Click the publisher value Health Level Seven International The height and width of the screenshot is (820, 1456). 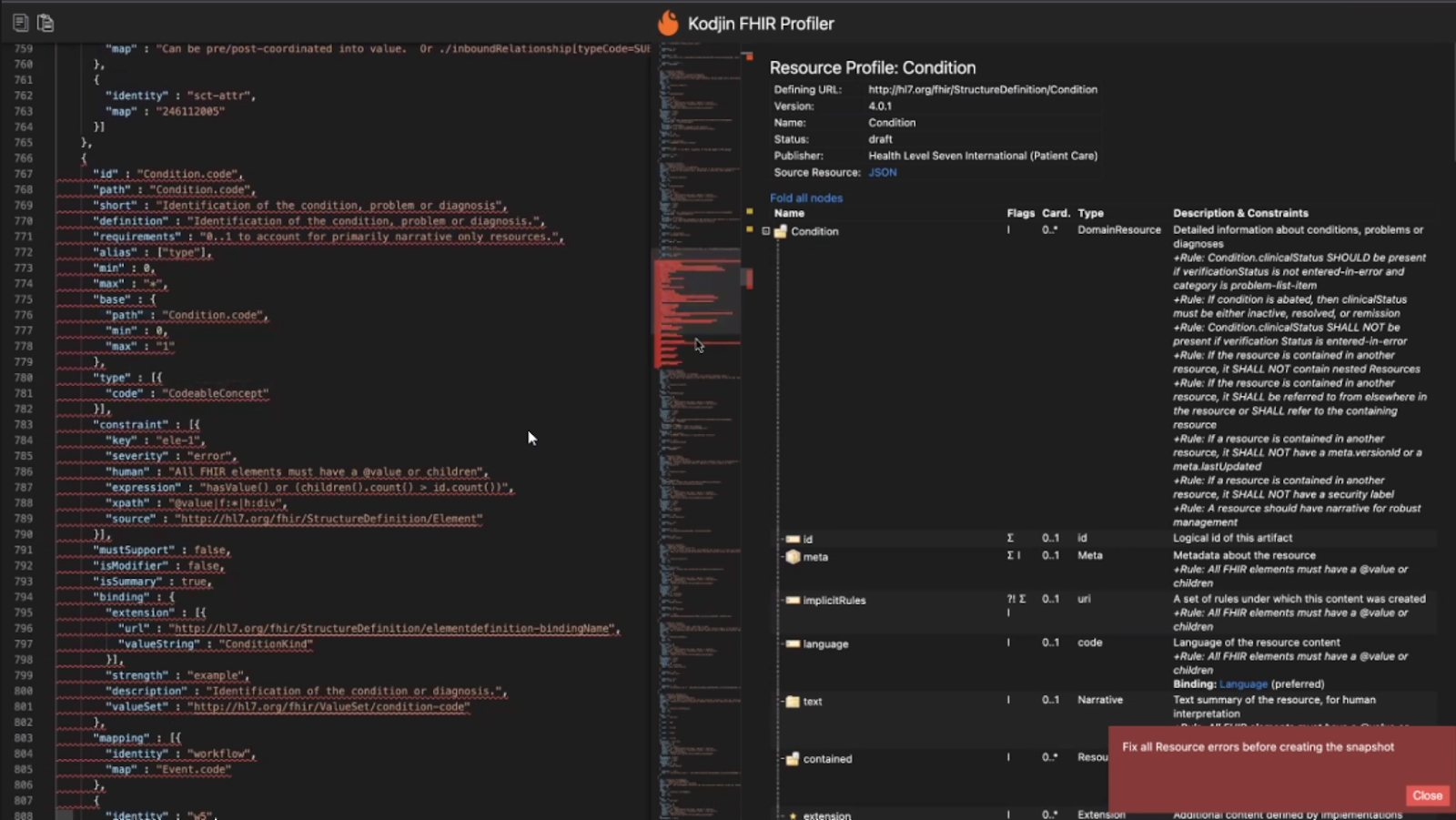tap(983, 156)
